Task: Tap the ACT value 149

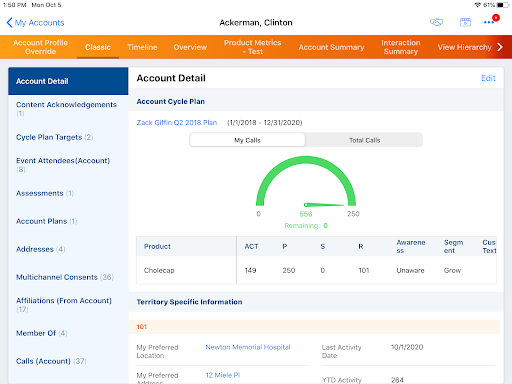Action: (x=250, y=270)
